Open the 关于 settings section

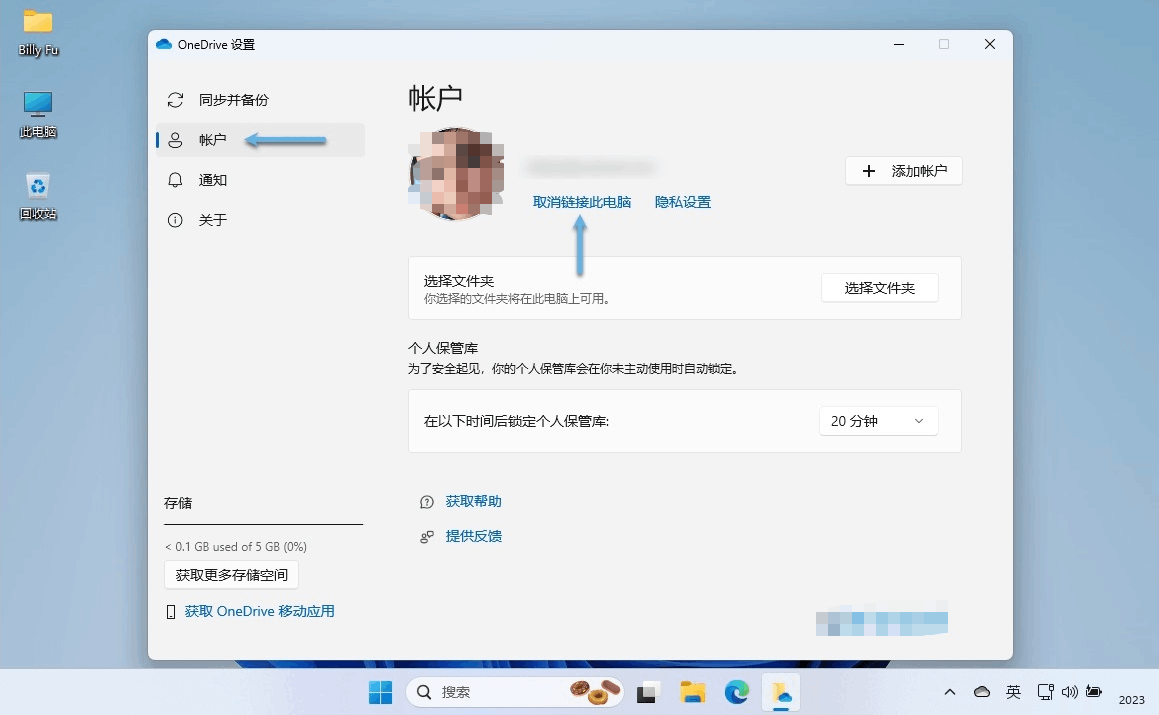(260, 220)
